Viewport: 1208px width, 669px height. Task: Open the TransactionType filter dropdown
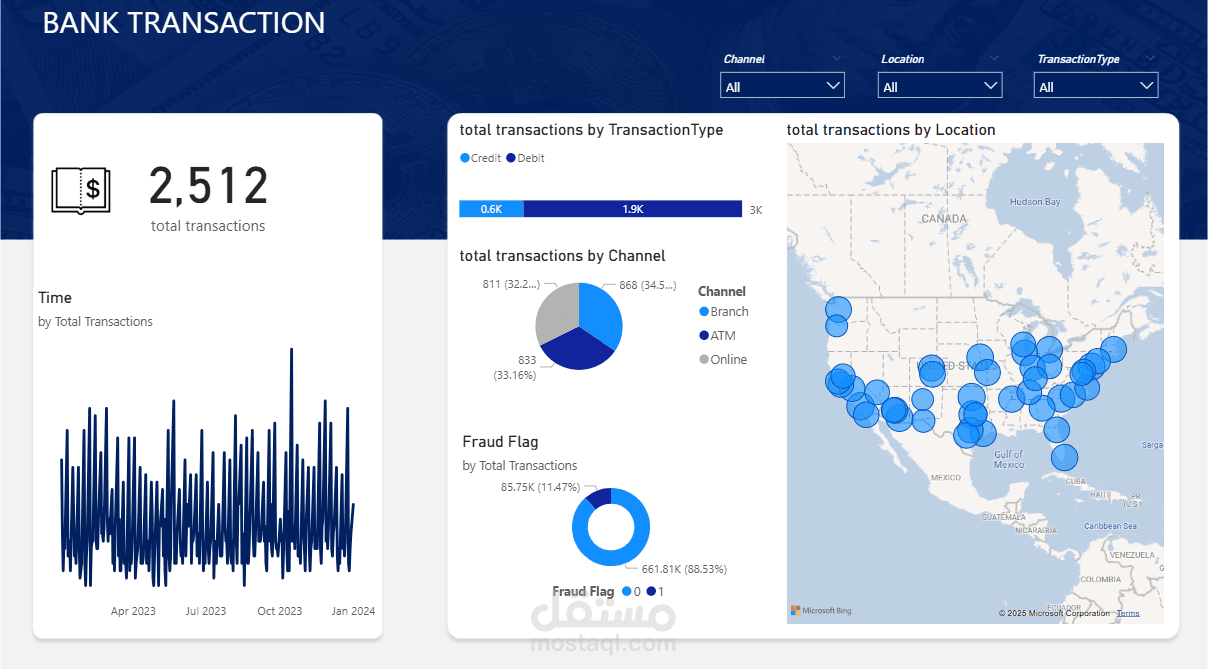click(x=1095, y=87)
